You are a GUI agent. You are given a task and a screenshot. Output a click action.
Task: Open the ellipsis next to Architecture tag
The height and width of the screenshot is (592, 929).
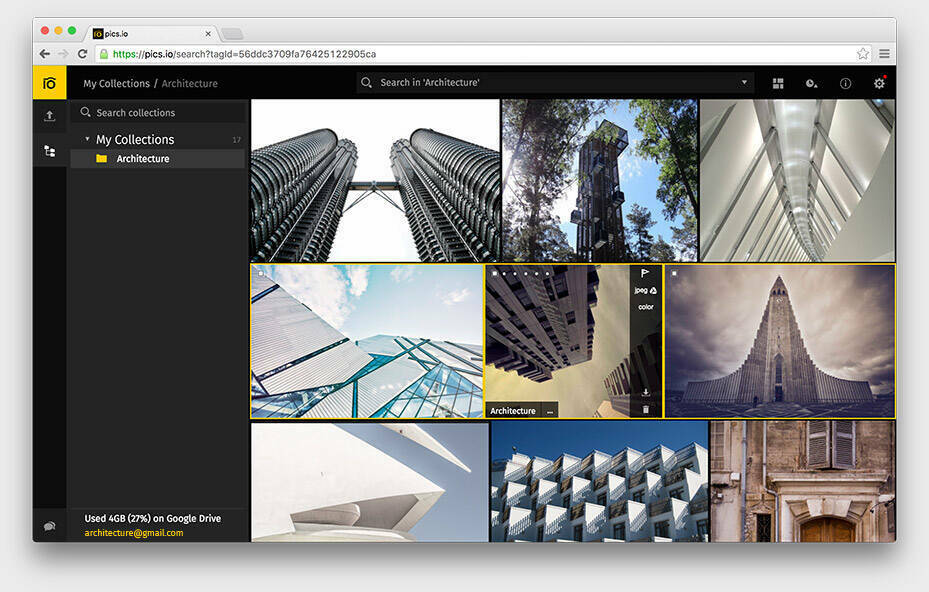tap(550, 411)
